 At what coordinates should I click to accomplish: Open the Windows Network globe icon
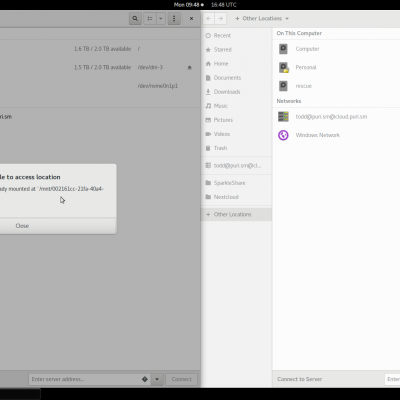tap(283, 135)
